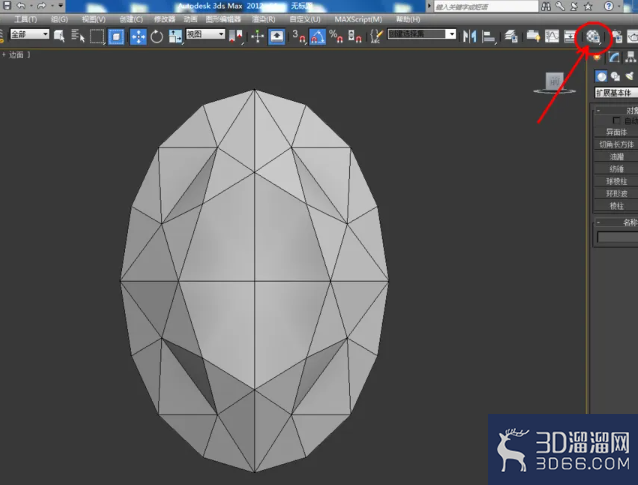Screen dimensions: 638x485
Task: Open the 帮助(H) menu
Action: coord(408,19)
